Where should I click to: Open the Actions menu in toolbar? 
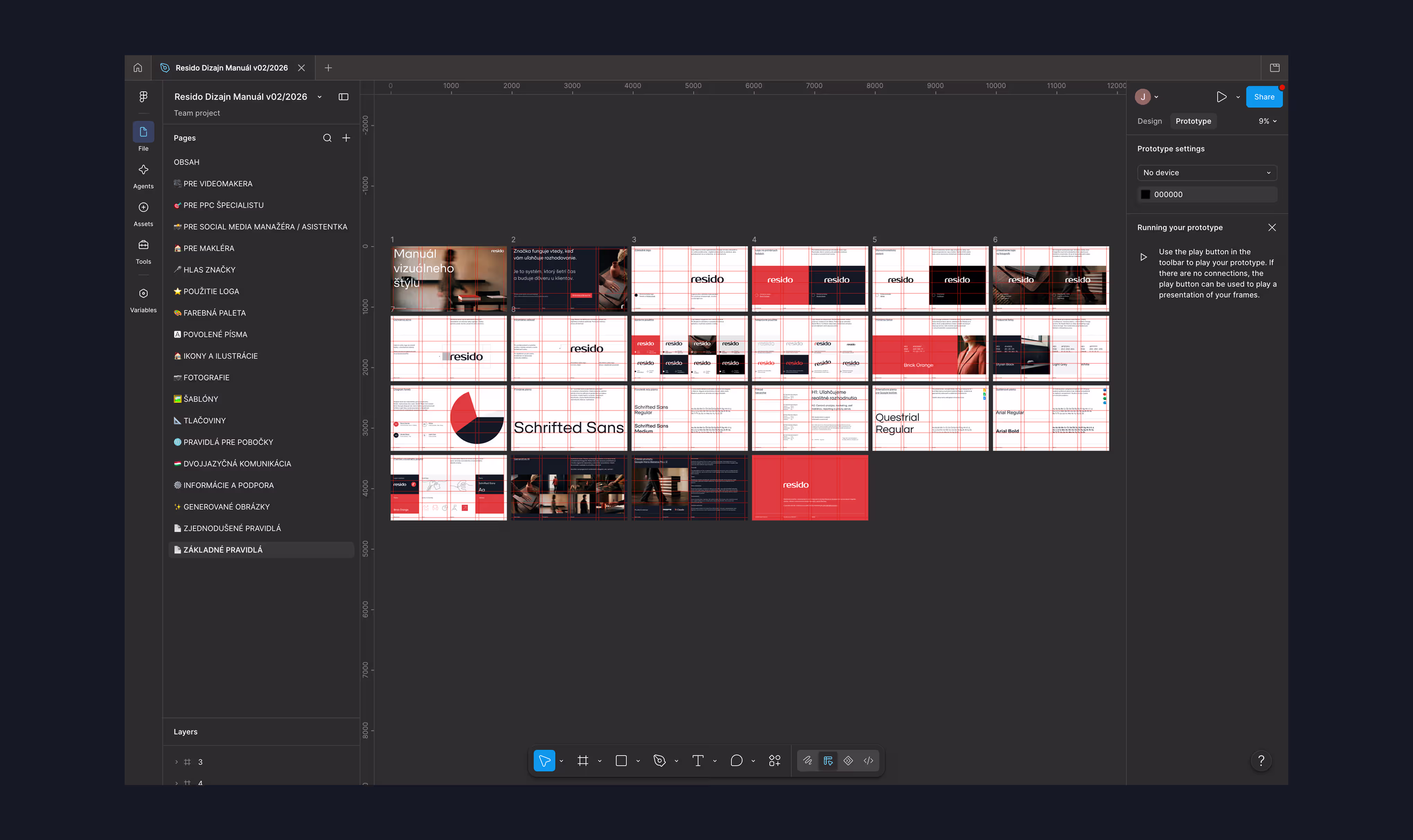[x=775, y=761]
